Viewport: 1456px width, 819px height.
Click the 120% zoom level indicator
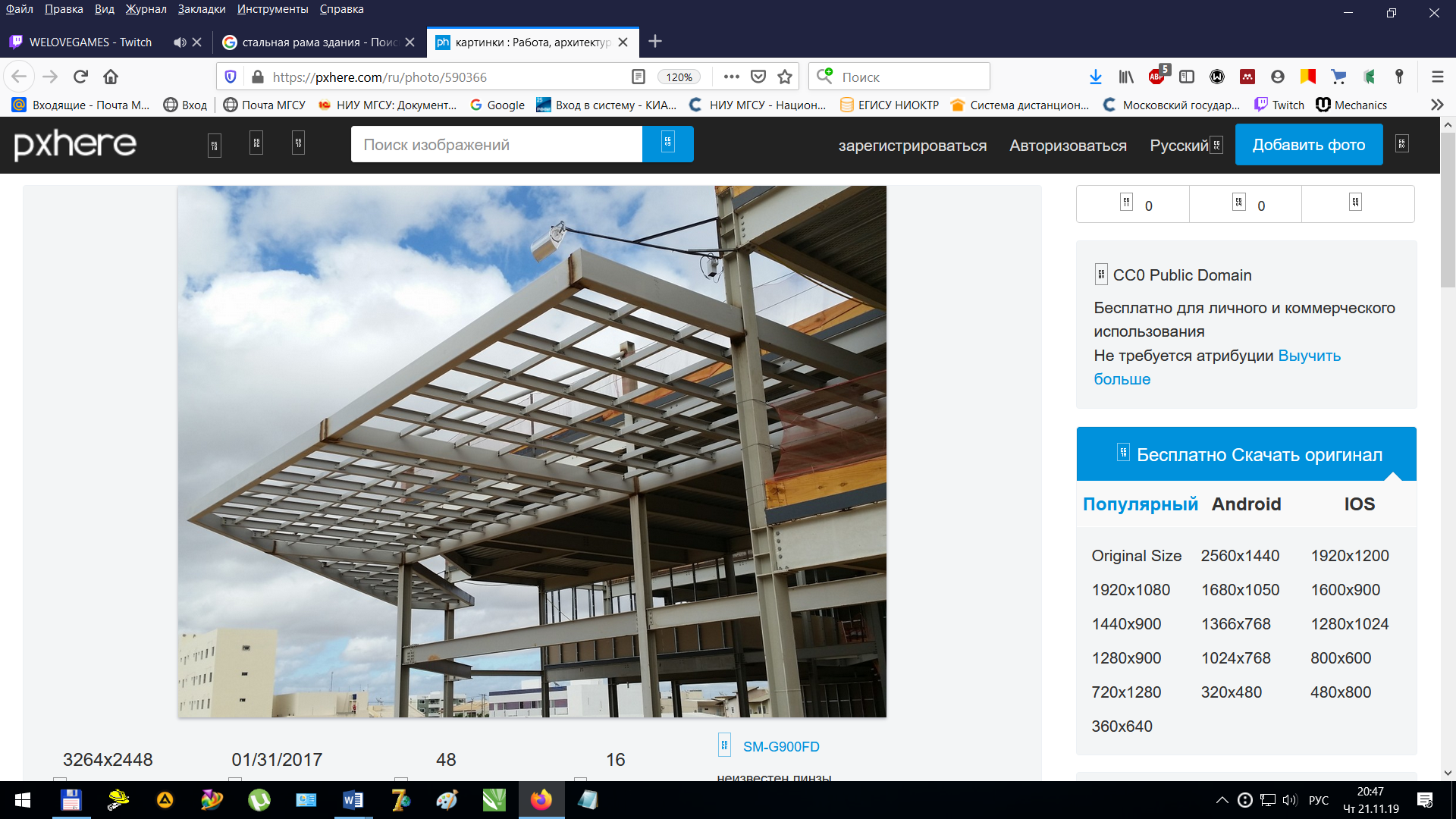coord(679,77)
